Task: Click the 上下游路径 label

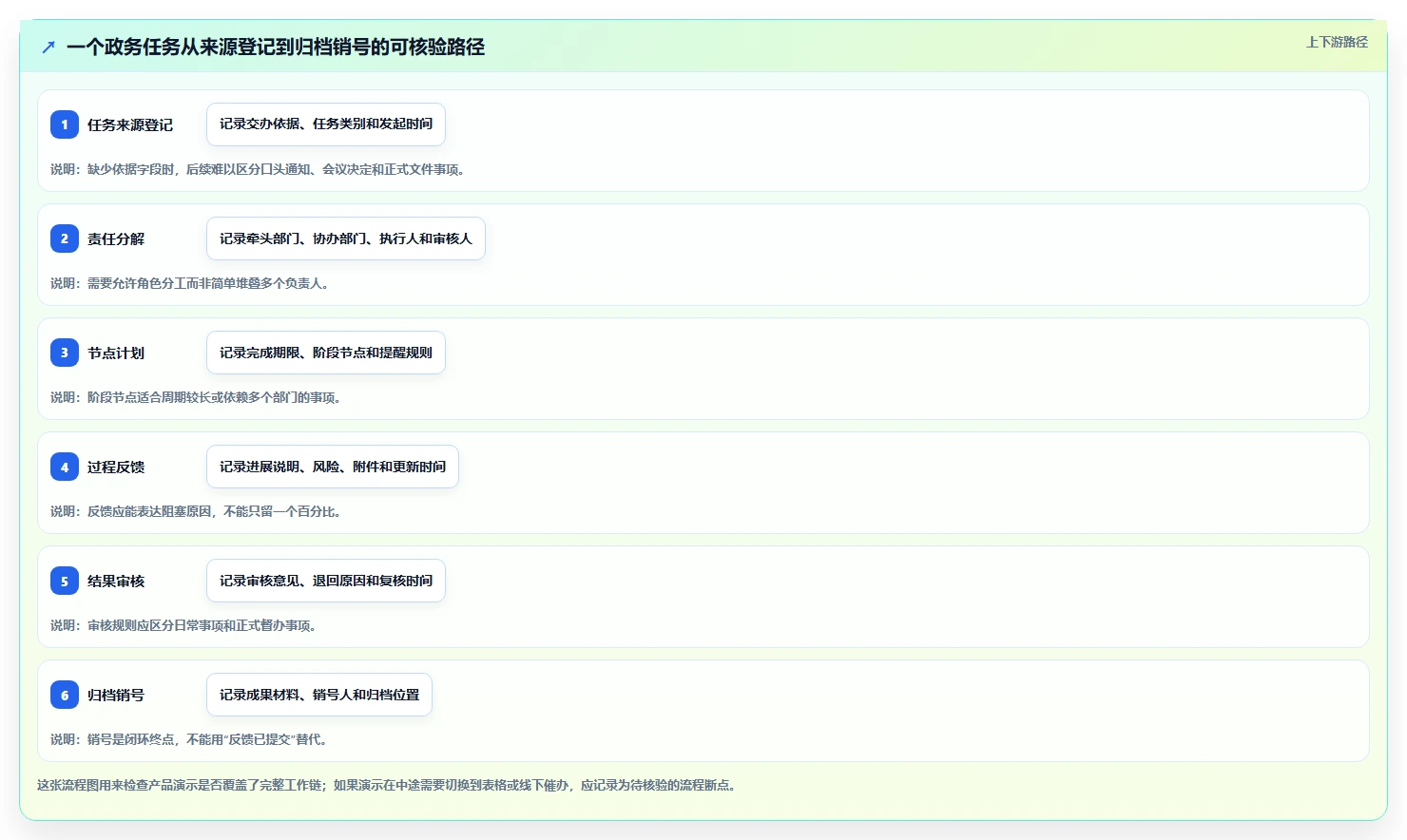Action: coord(1337,42)
